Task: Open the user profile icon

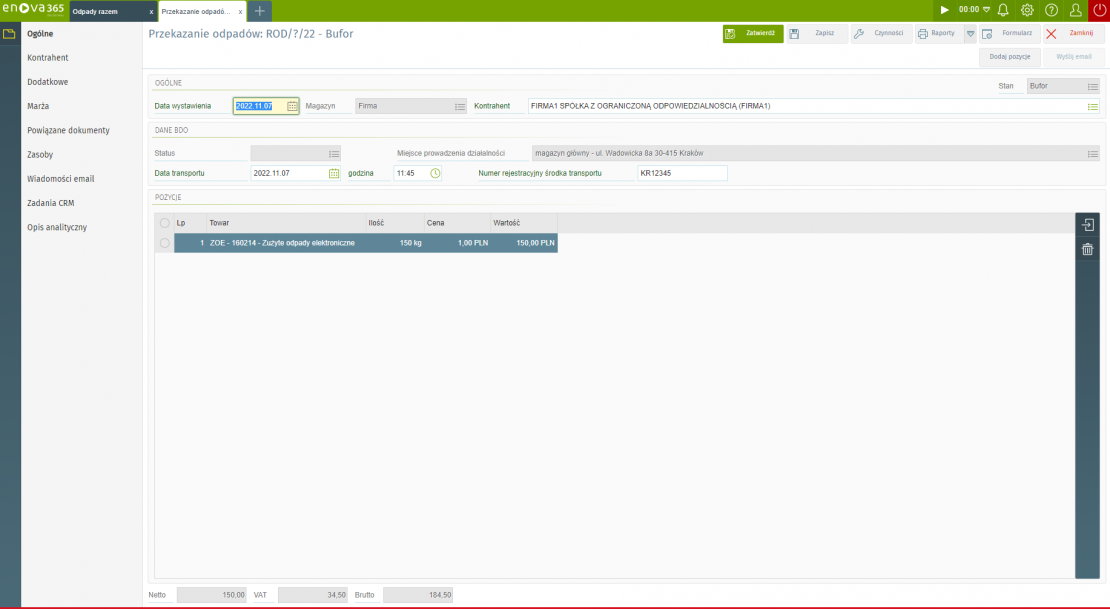Action: tap(1076, 10)
